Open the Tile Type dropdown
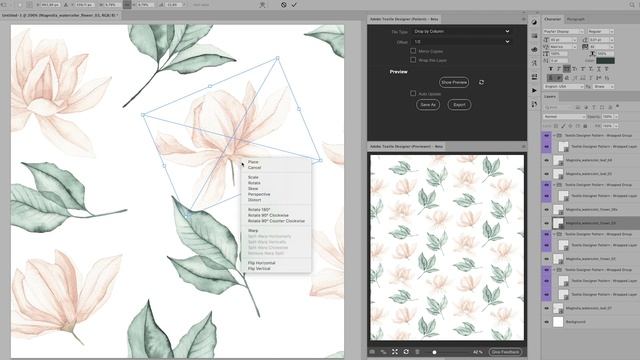 461,31
